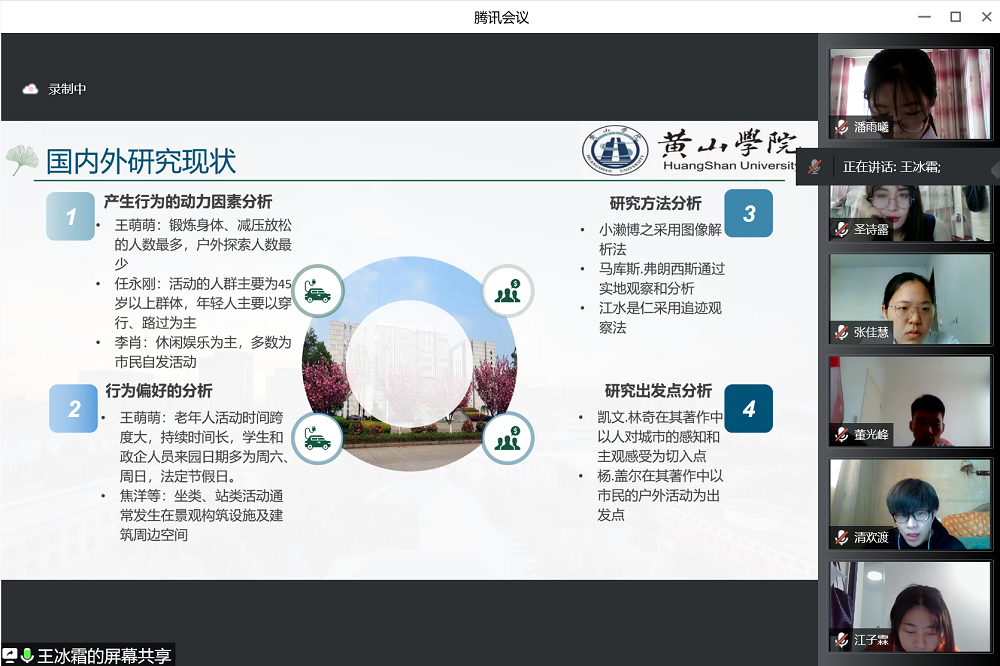Click the lower-right people icon on the slide

tap(508, 438)
